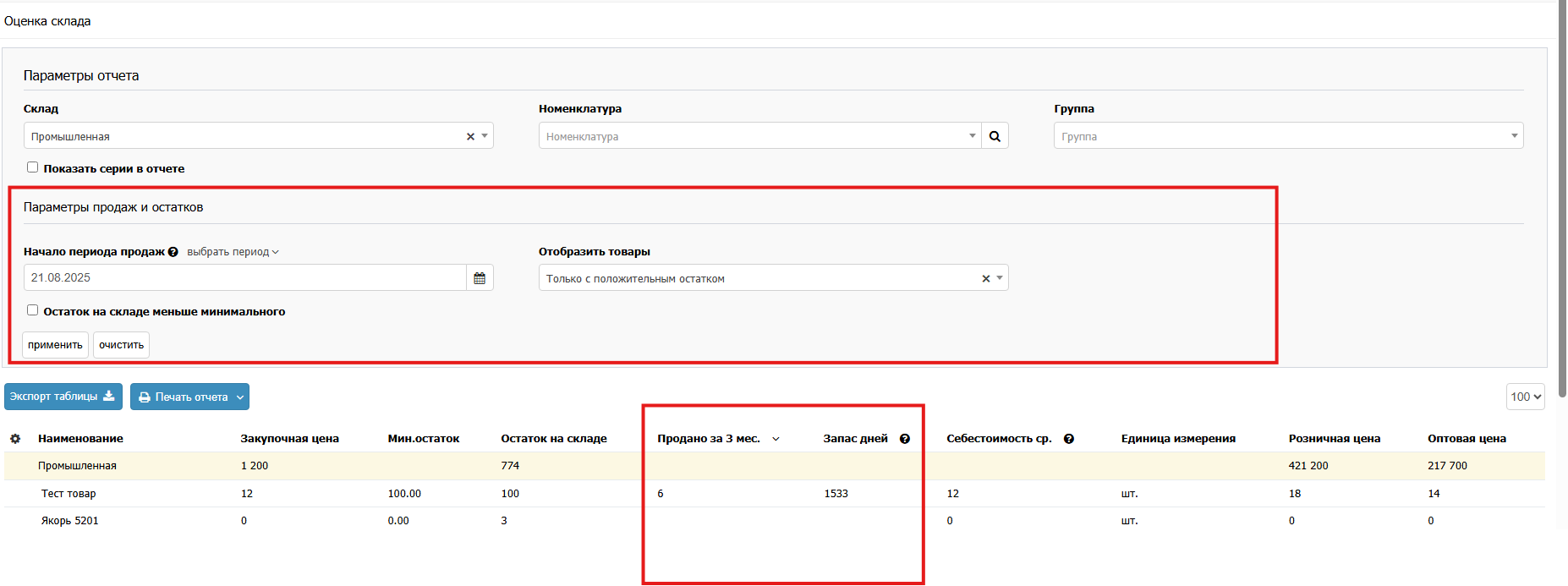The height and width of the screenshot is (586, 1568).
Task: Click the очистить button
Action: point(121,345)
